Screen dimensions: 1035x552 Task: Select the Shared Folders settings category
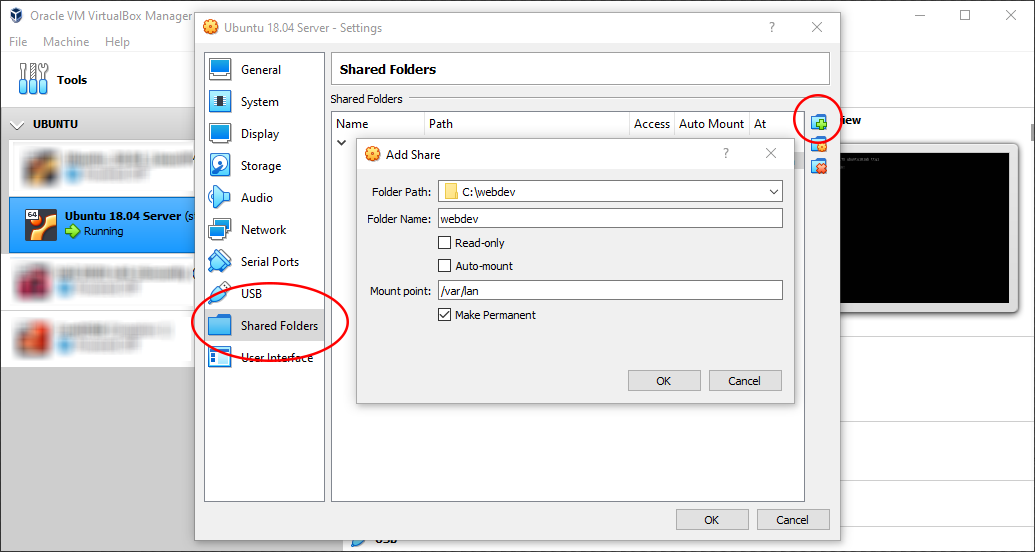(x=264, y=326)
